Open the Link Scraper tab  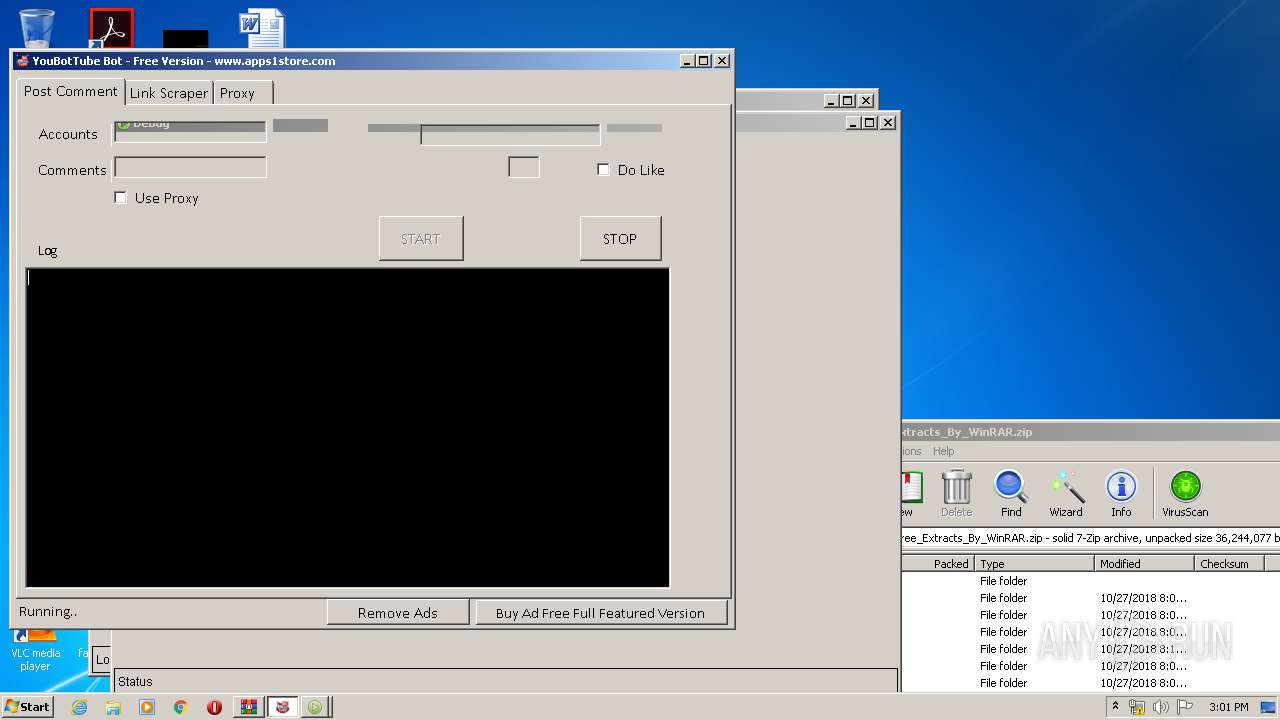click(169, 93)
